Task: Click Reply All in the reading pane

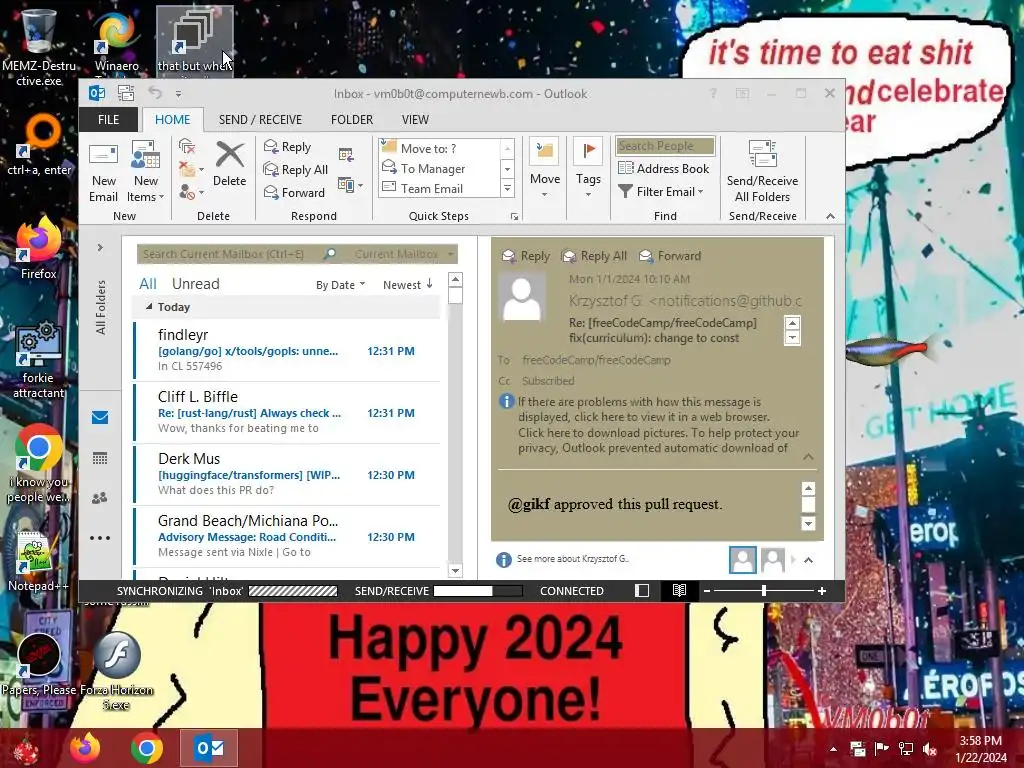Action: 594,256
